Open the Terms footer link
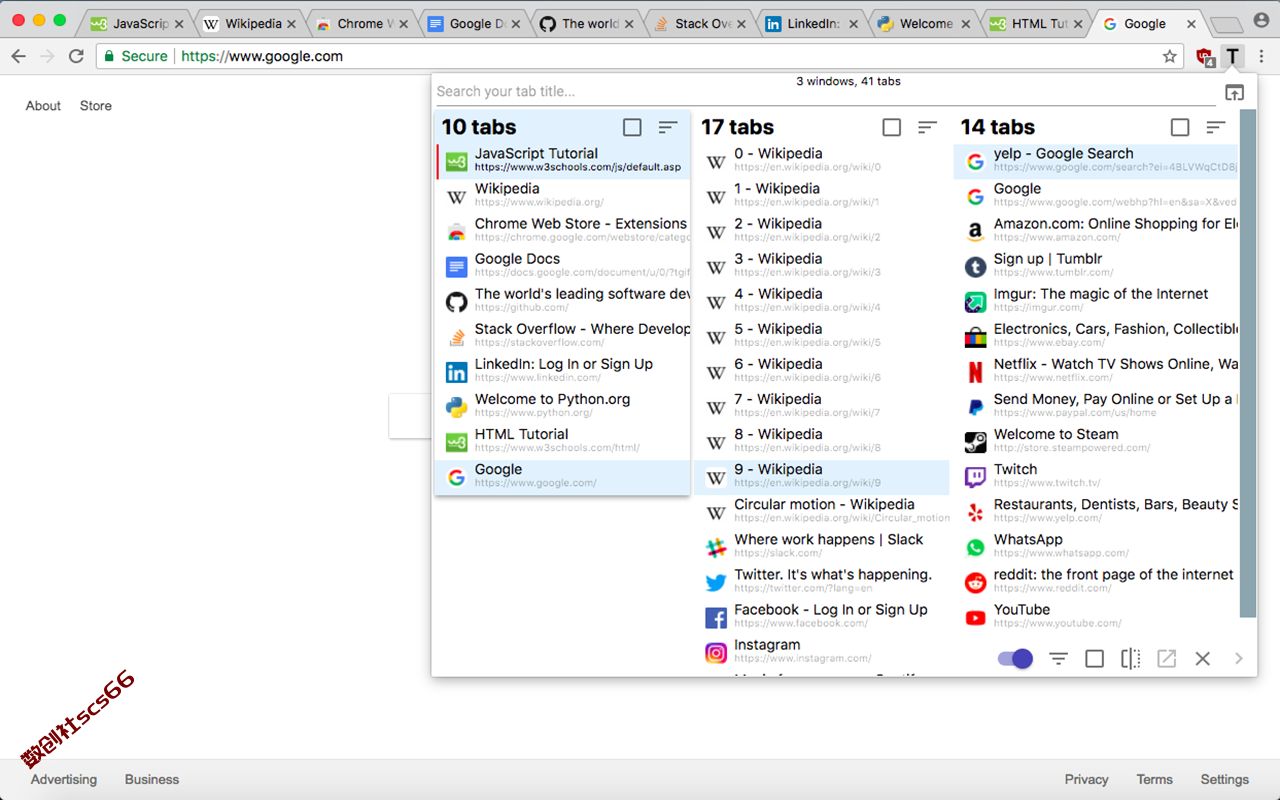The image size is (1280, 800). [x=1154, y=779]
